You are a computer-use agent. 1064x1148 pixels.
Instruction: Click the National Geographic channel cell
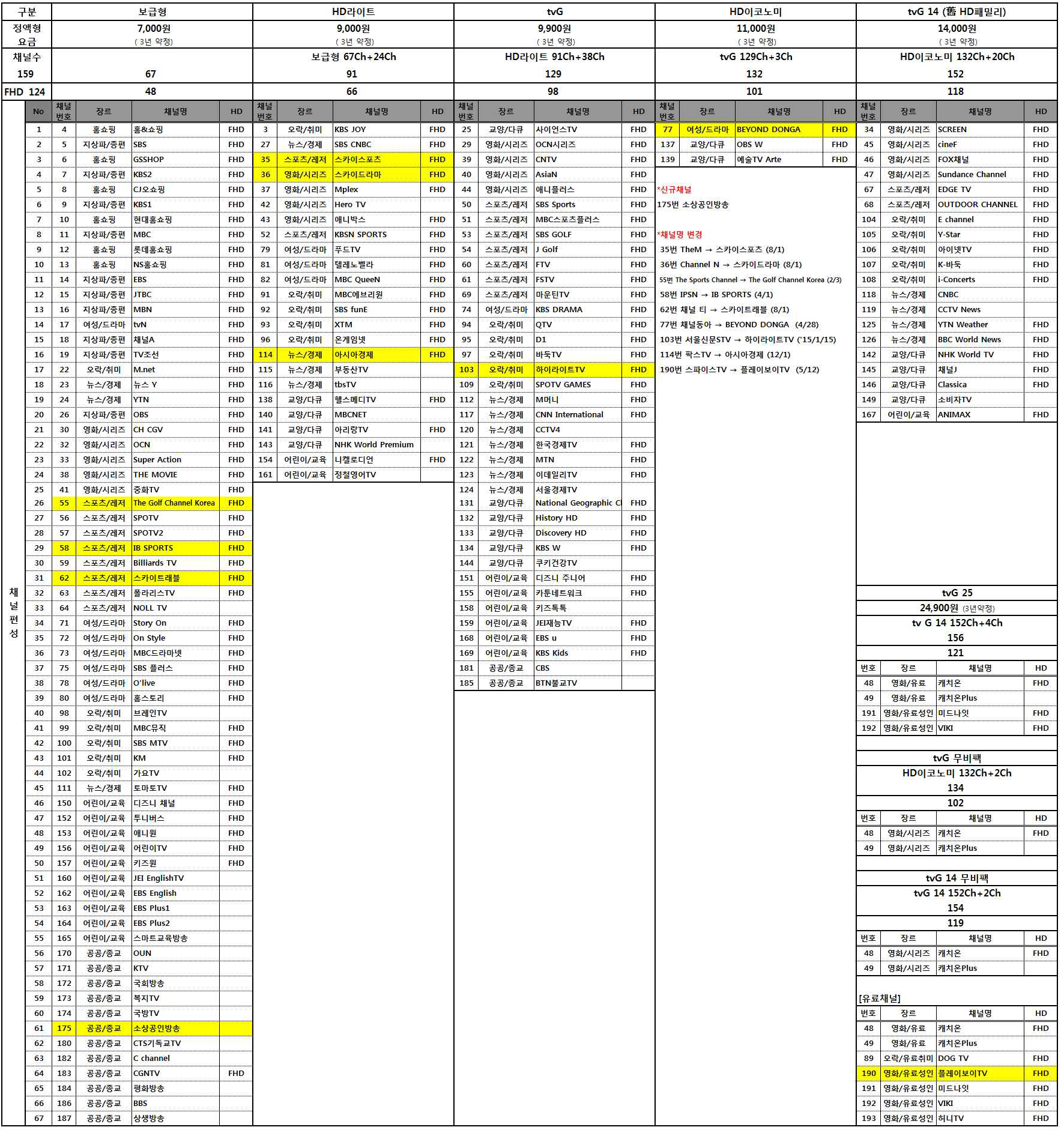[577, 503]
